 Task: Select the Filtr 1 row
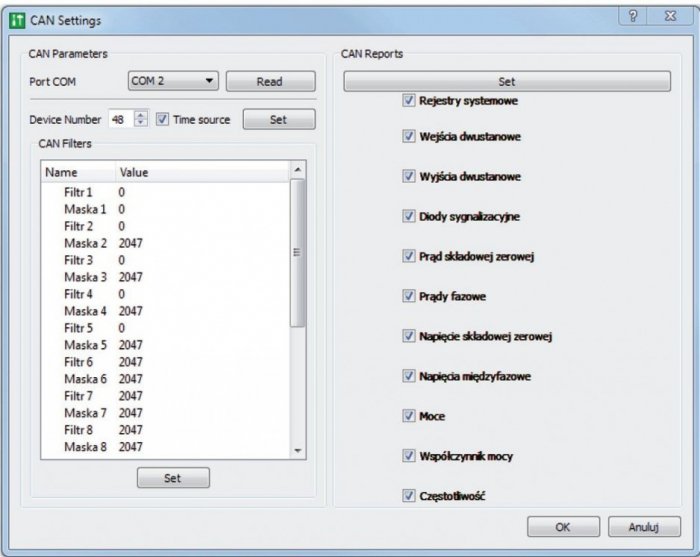pos(165,192)
